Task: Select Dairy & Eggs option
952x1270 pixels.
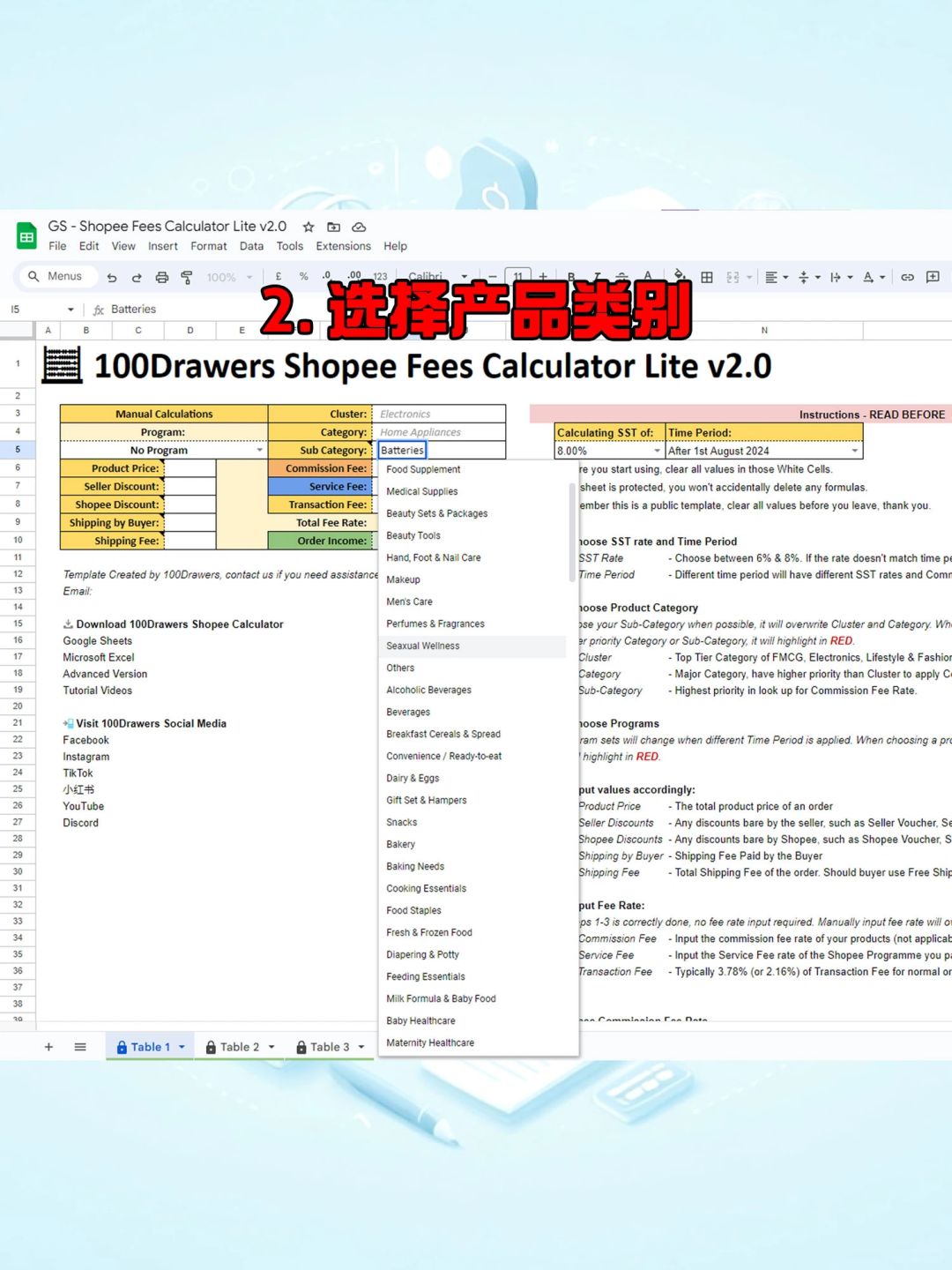Action: [472, 778]
